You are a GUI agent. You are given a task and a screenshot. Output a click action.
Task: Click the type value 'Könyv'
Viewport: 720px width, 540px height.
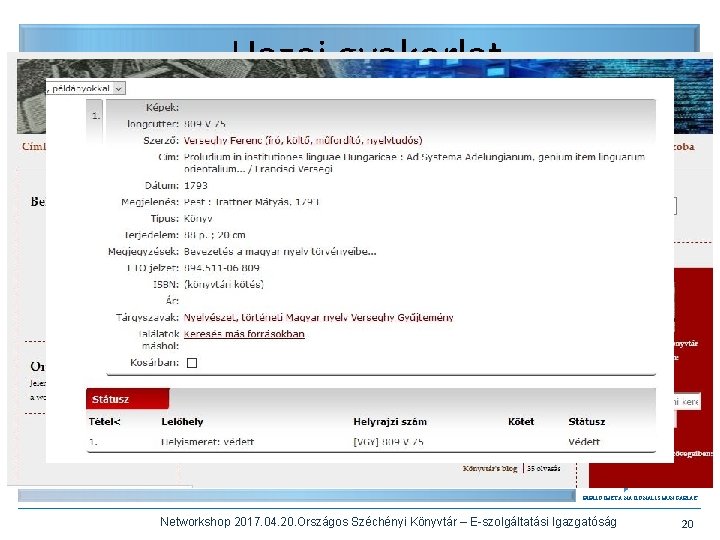[198, 219]
